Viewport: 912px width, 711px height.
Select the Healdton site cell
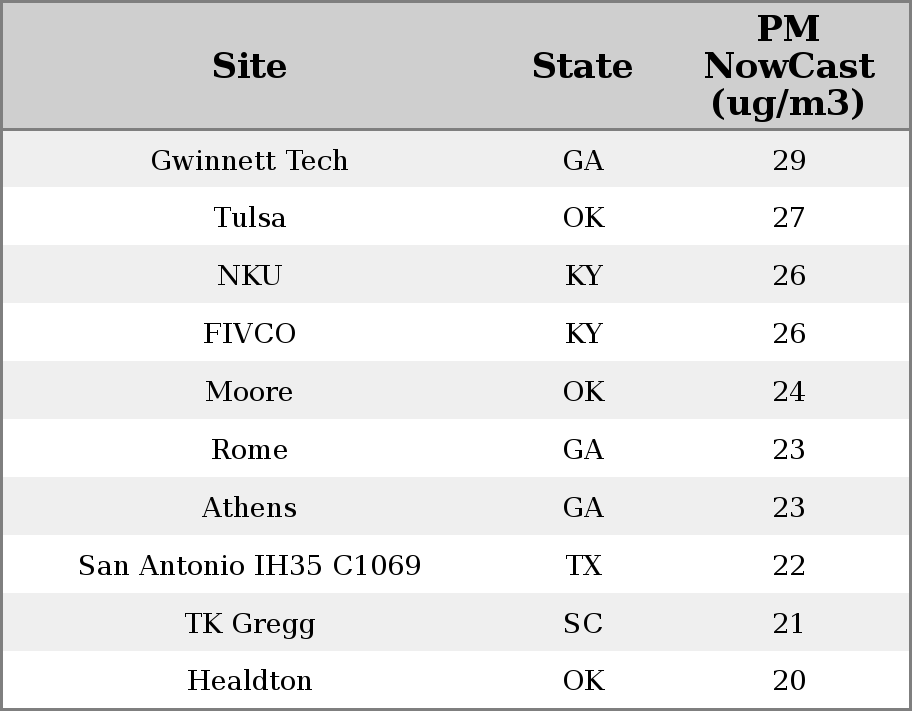pos(249,680)
